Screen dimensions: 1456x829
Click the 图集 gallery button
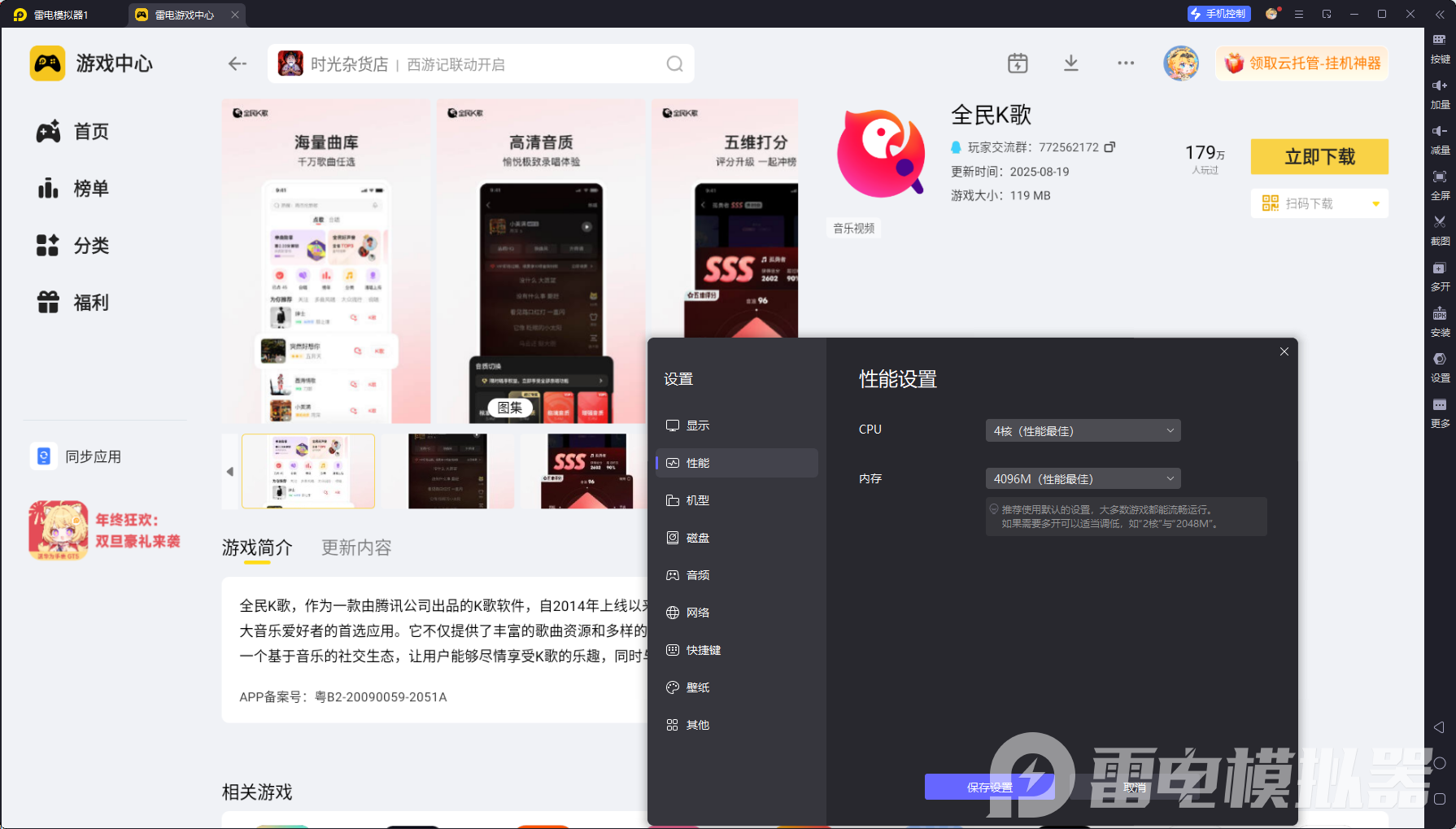pyautogui.click(x=510, y=408)
